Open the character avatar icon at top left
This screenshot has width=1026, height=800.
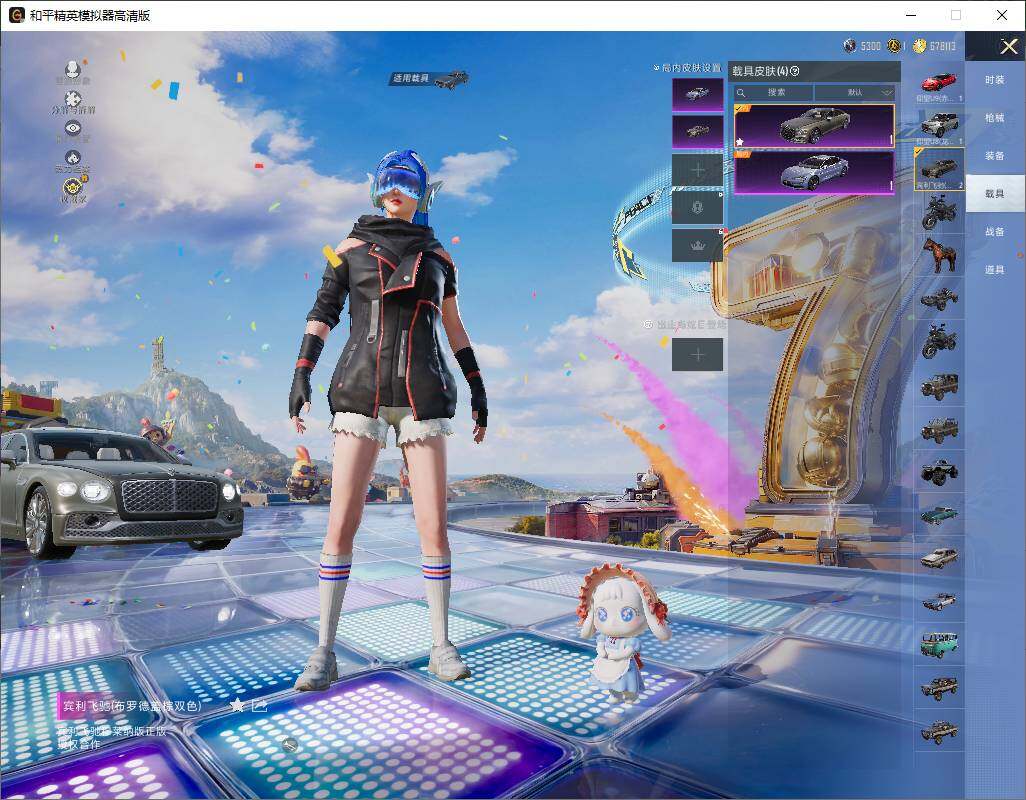[x=73, y=69]
